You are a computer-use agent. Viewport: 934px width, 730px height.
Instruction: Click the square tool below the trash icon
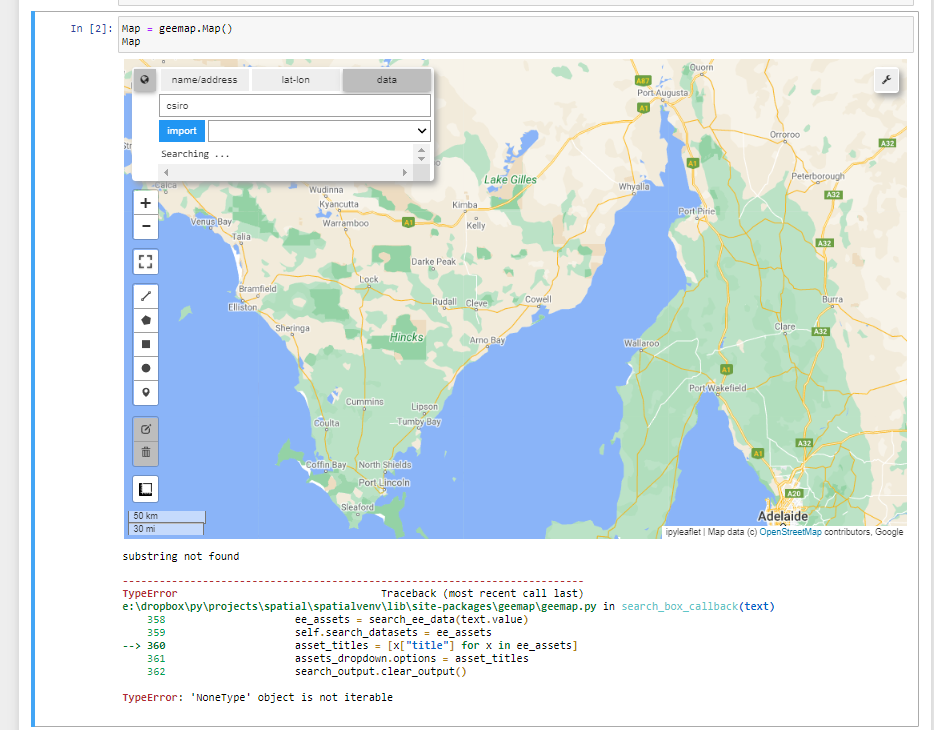pyautogui.click(x=145, y=488)
